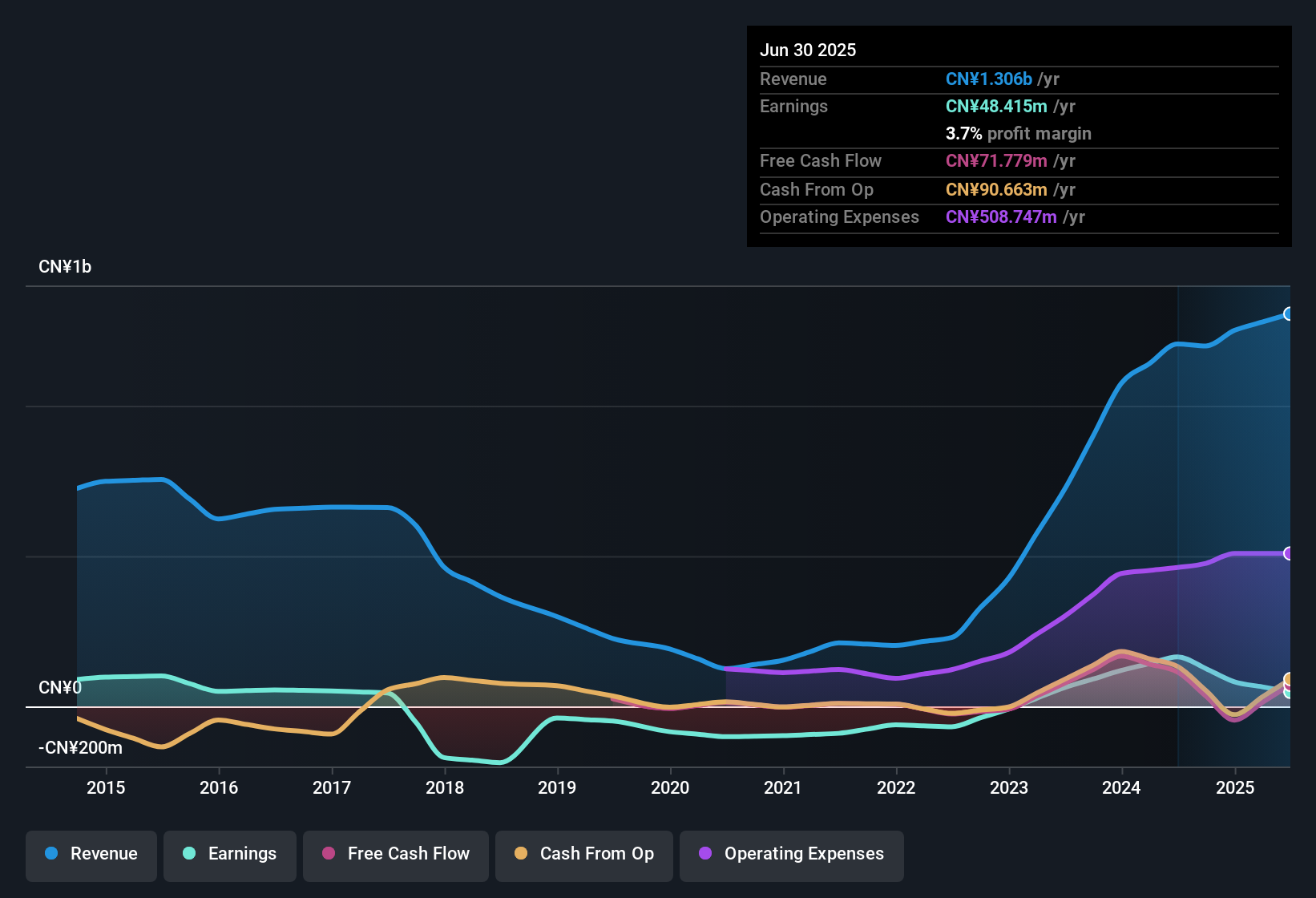Click the purple Operating Expenses dot icon
The height and width of the screenshot is (898, 1316).
coord(704,854)
